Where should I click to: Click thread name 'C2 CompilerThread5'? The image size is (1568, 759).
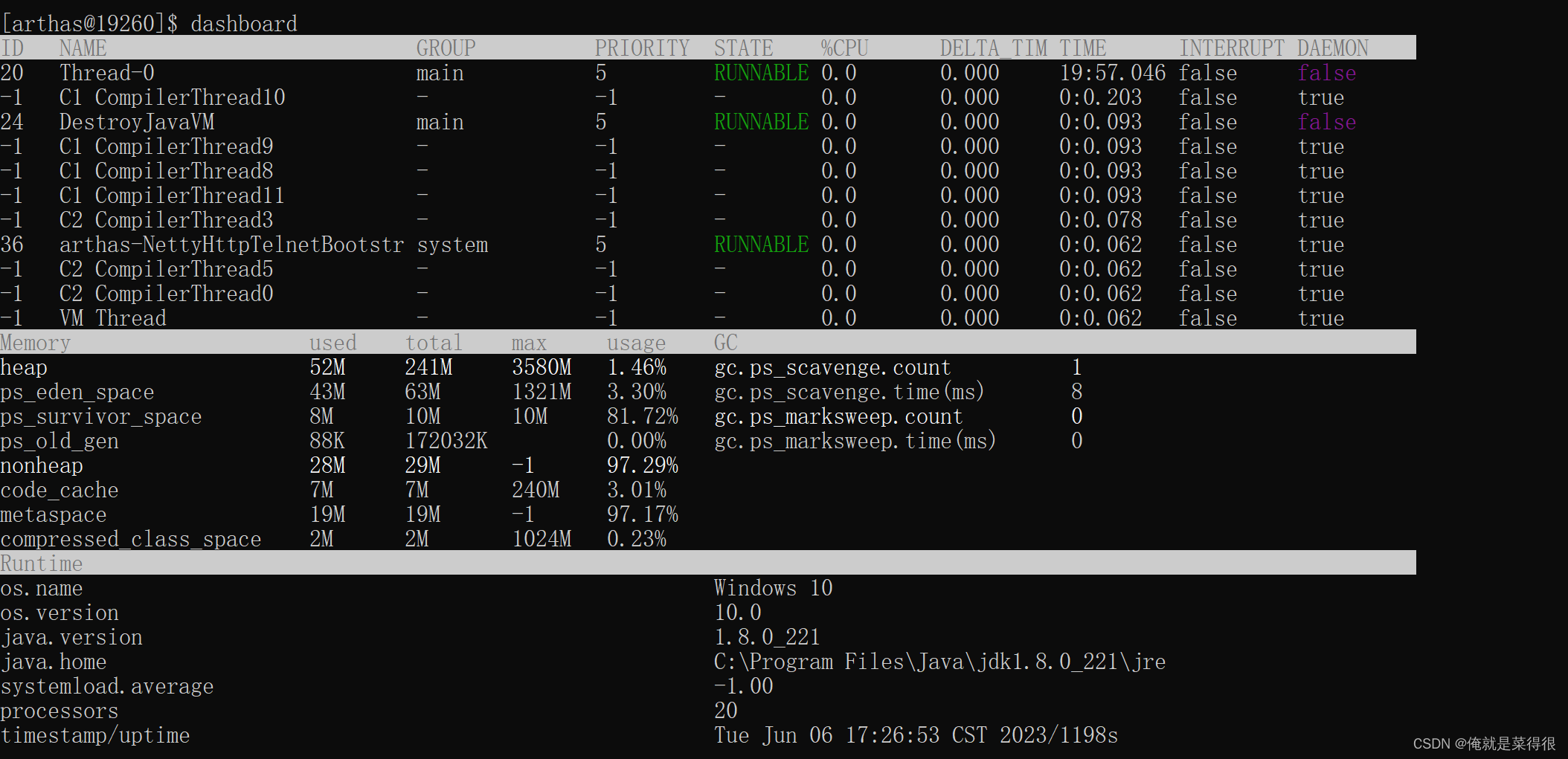coord(167,269)
